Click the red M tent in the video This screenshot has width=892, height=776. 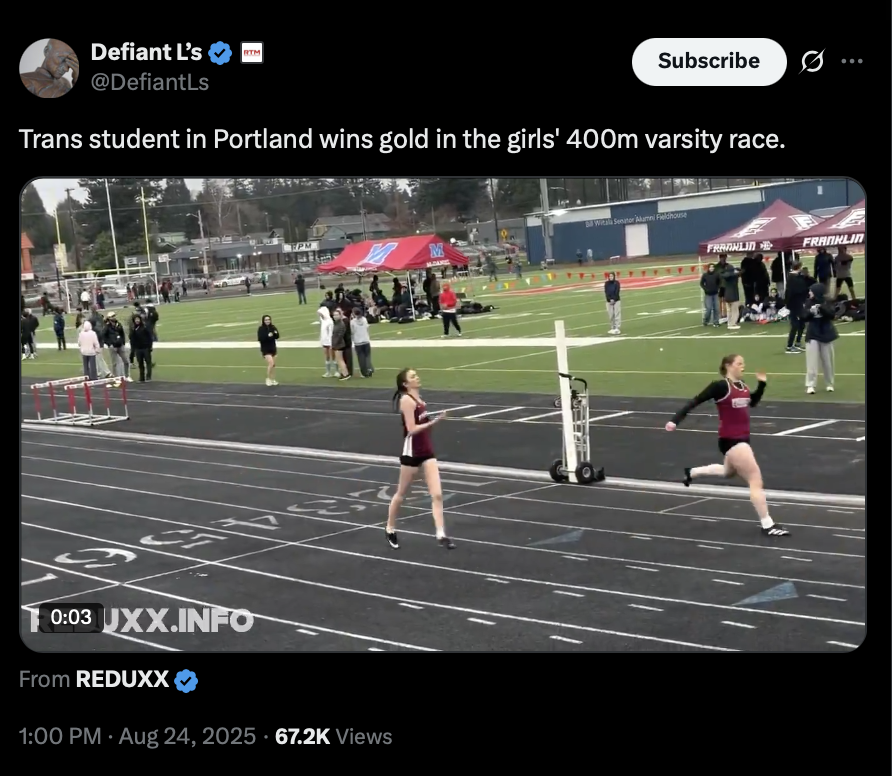[393, 253]
